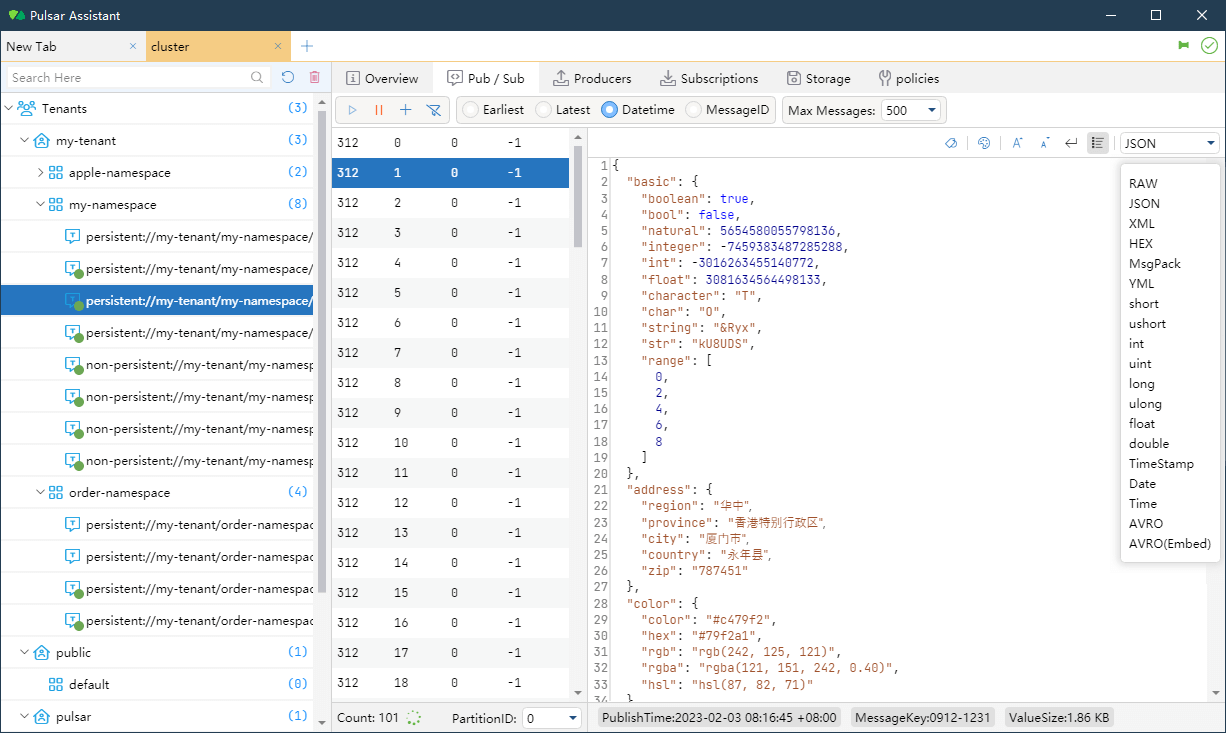Select the Latest radio button
Image resolution: width=1226 pixels, height=733 pixels.
(x=543, y=110)
